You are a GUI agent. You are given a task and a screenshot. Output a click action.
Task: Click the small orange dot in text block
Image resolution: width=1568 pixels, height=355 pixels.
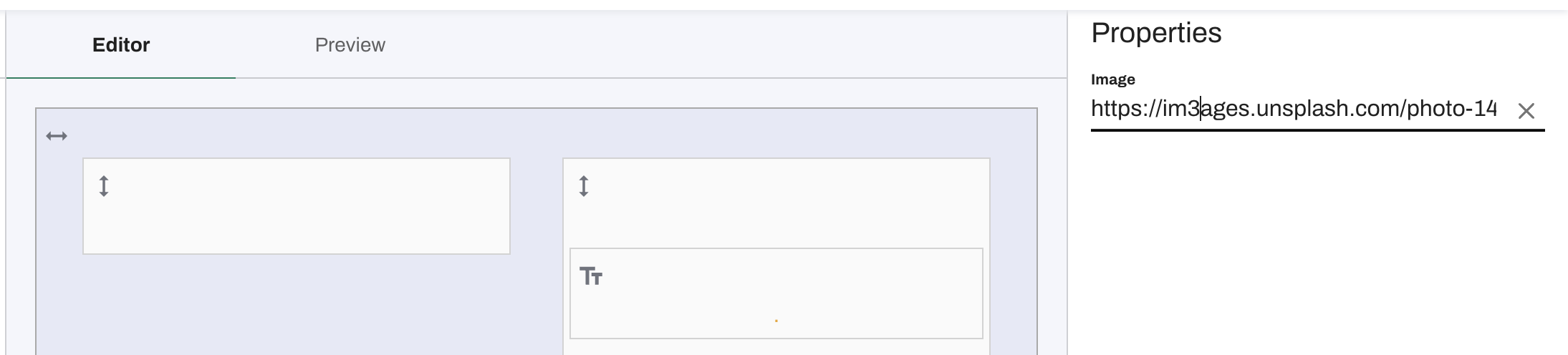click(776, 321)
